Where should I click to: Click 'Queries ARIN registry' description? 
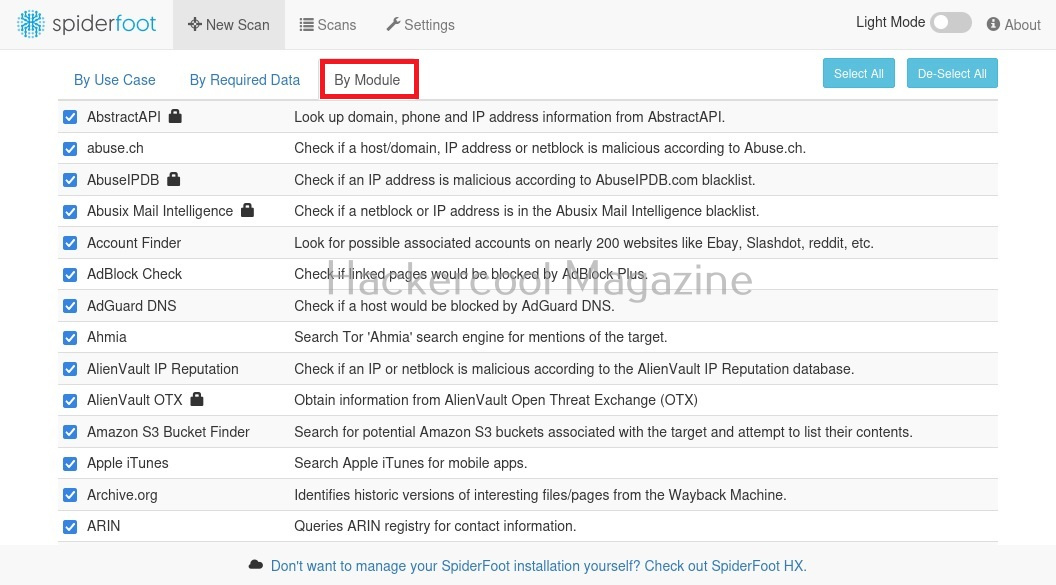pyautogui.click(x=435, y=526)
